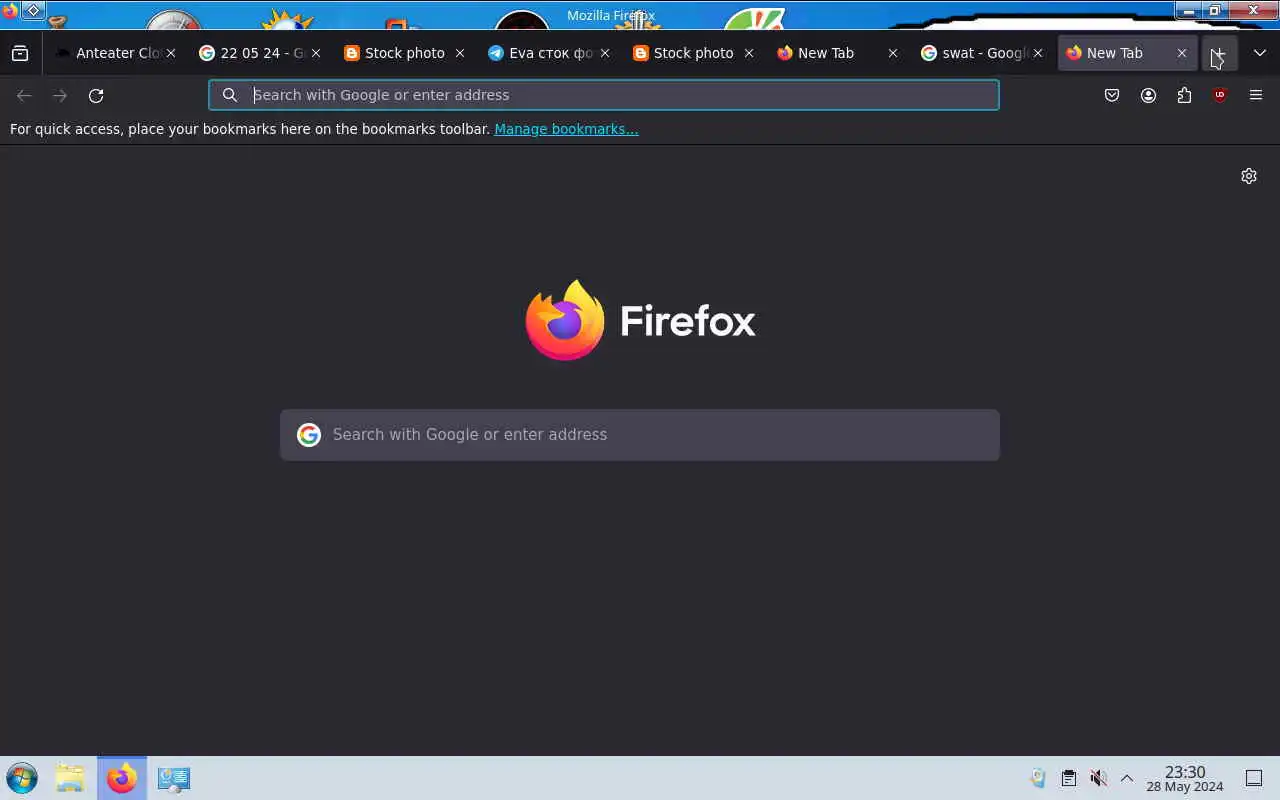This screenshot has height=800, width=1280.
Task: Open a new tab with plus button
Action: point(1219,53)
